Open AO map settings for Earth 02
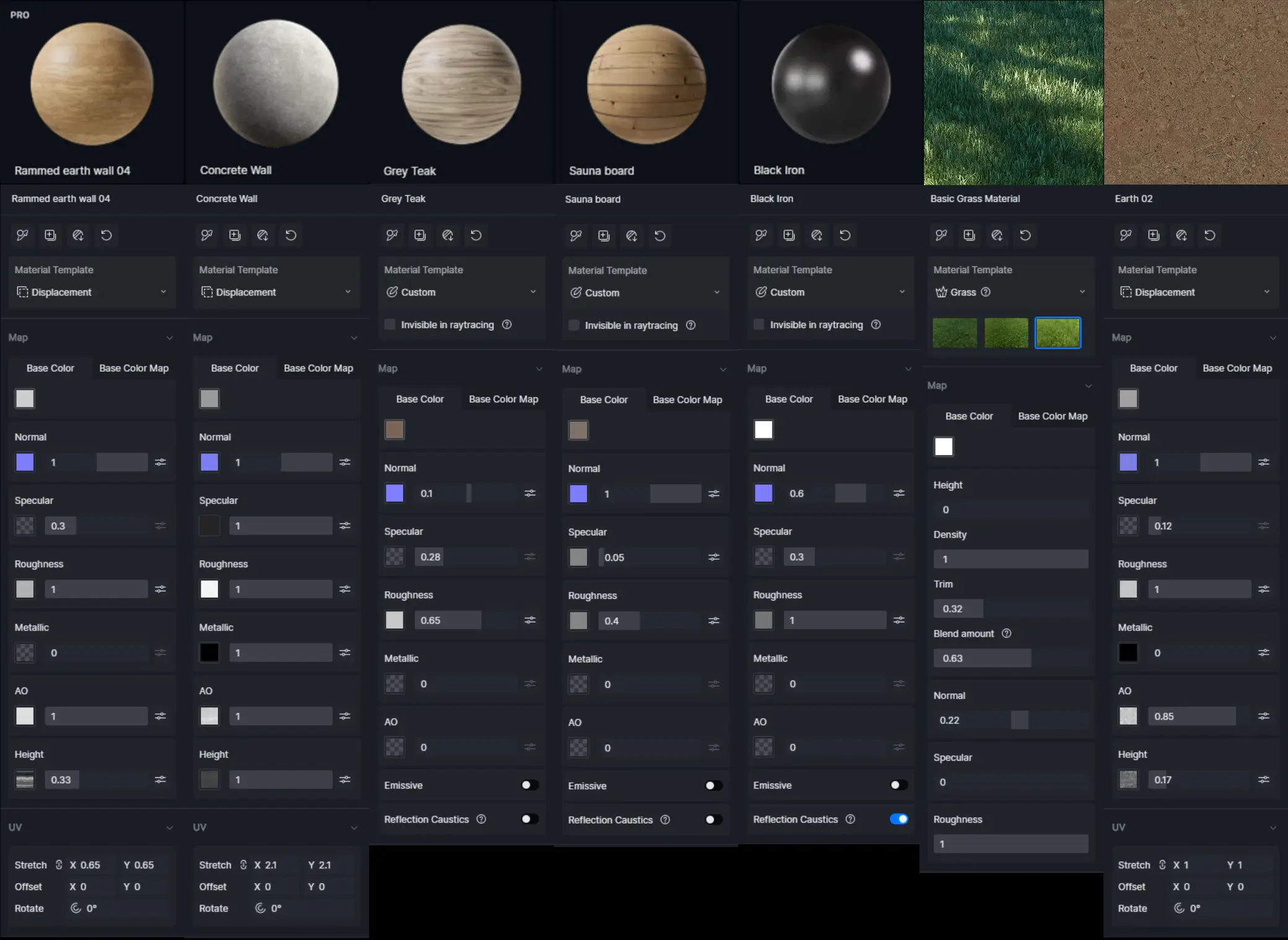 1264,716
